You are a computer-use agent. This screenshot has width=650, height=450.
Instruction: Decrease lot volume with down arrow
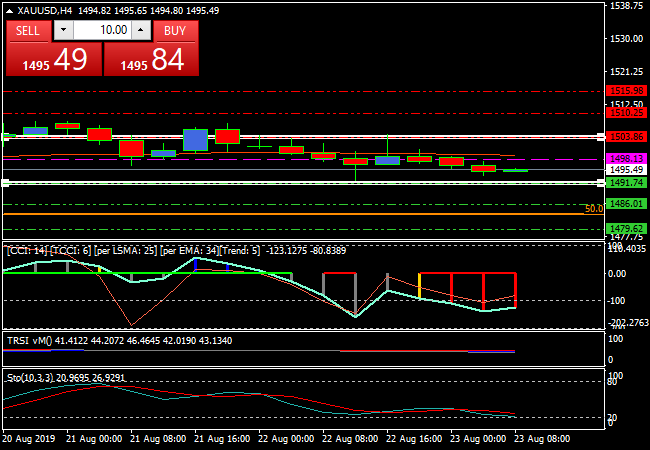(62, 31)
